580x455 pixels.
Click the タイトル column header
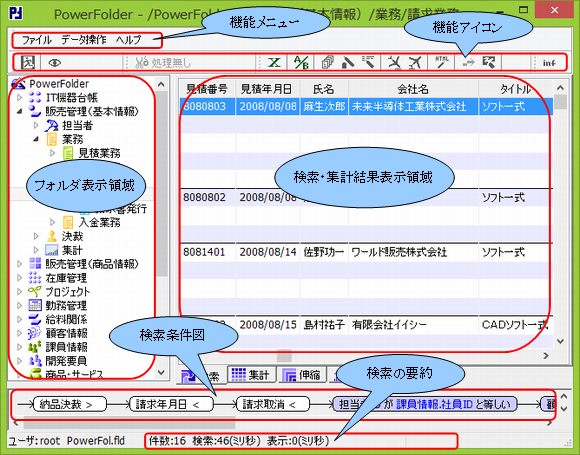(516, 89)
